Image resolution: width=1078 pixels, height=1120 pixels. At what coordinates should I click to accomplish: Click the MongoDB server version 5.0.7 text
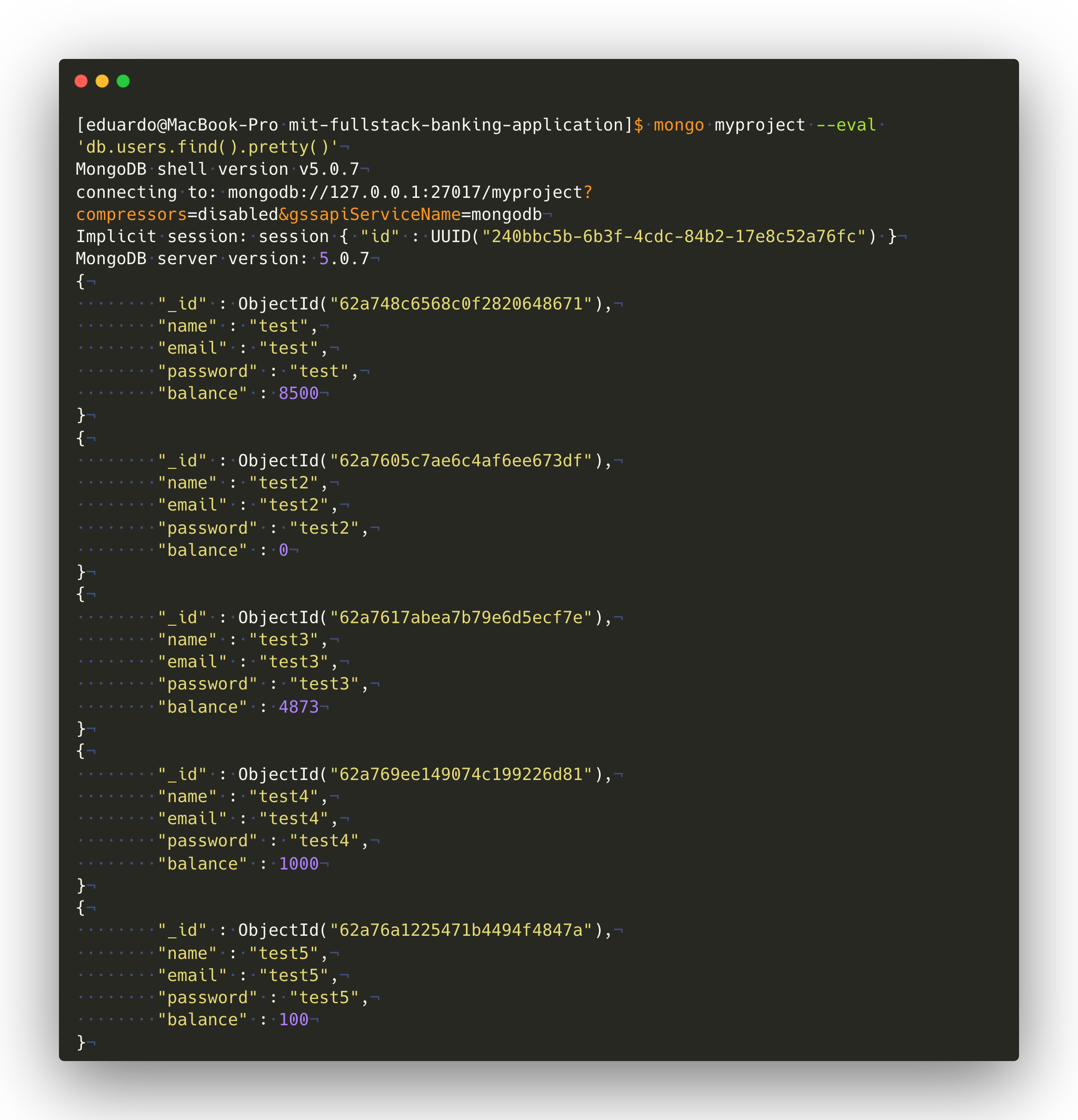click(x=344, y=259)
